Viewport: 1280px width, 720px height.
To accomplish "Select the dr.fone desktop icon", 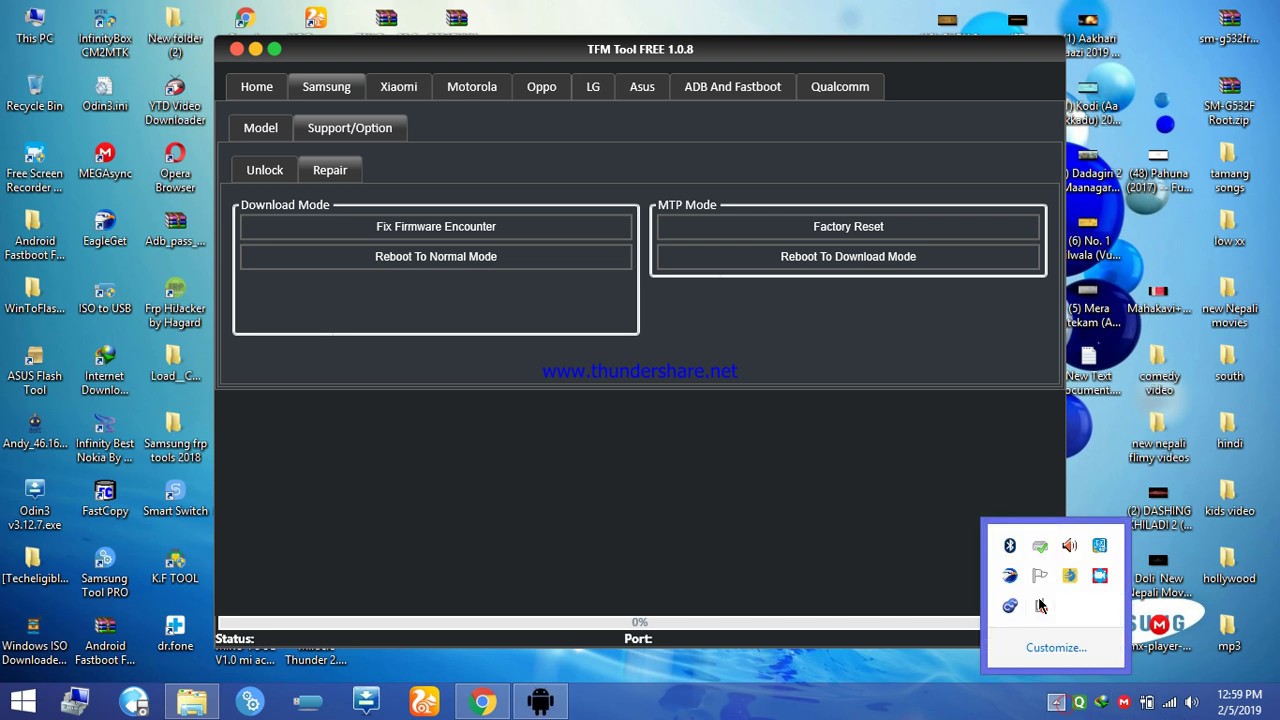I will (175, 633).
